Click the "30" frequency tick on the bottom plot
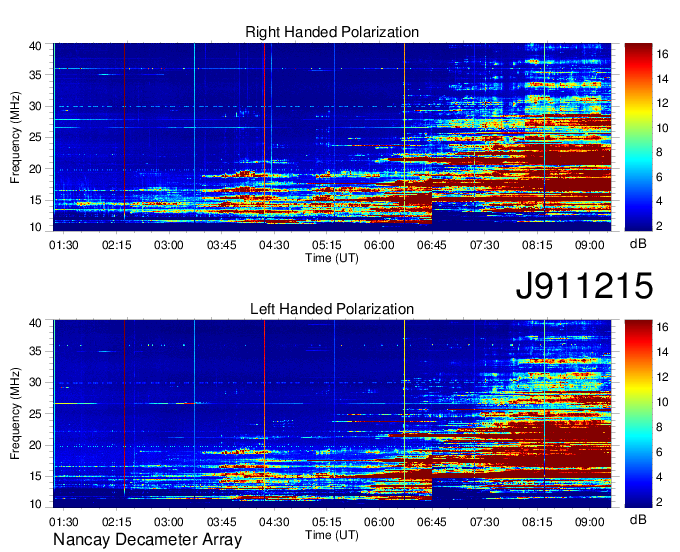Viewport: 680px width, 552px height. point(36,382)
